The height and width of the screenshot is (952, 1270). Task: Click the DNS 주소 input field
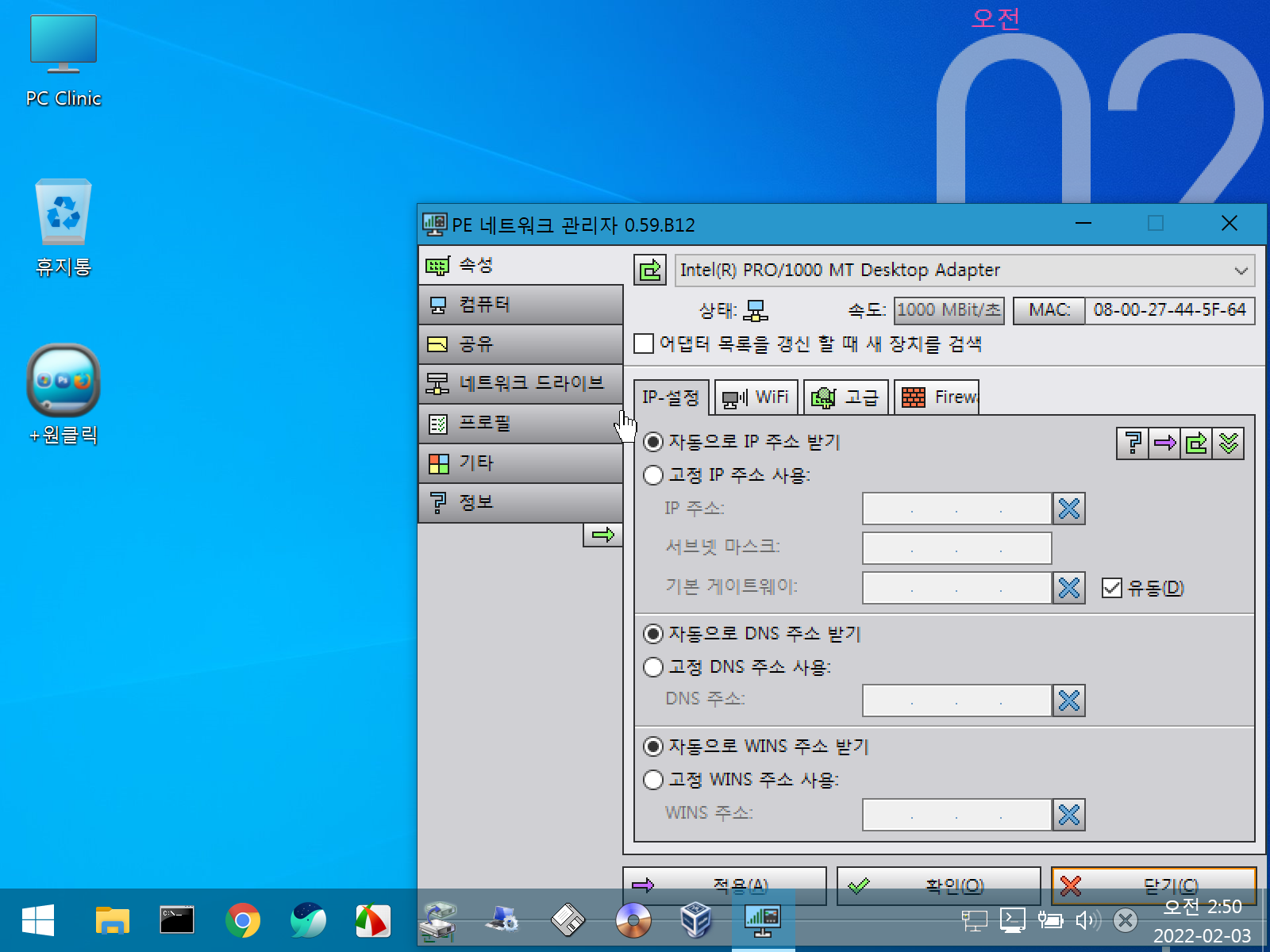(957, 701)
